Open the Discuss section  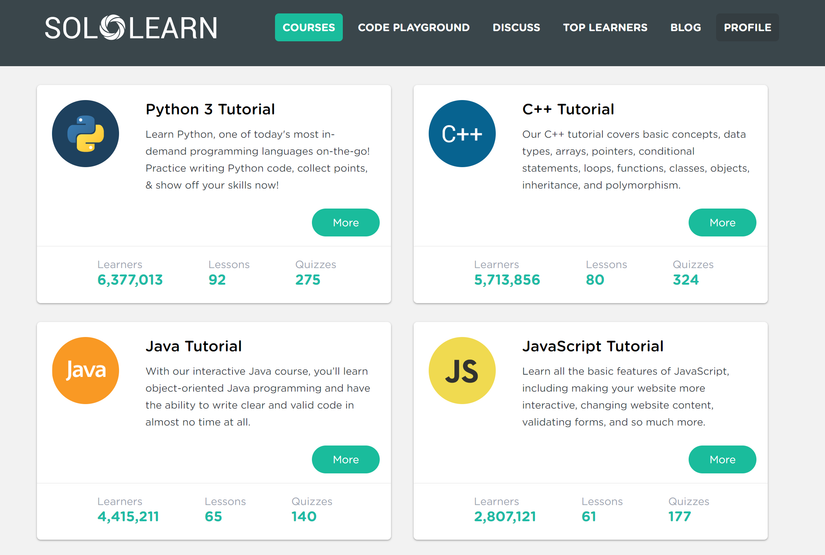point(516,27)
